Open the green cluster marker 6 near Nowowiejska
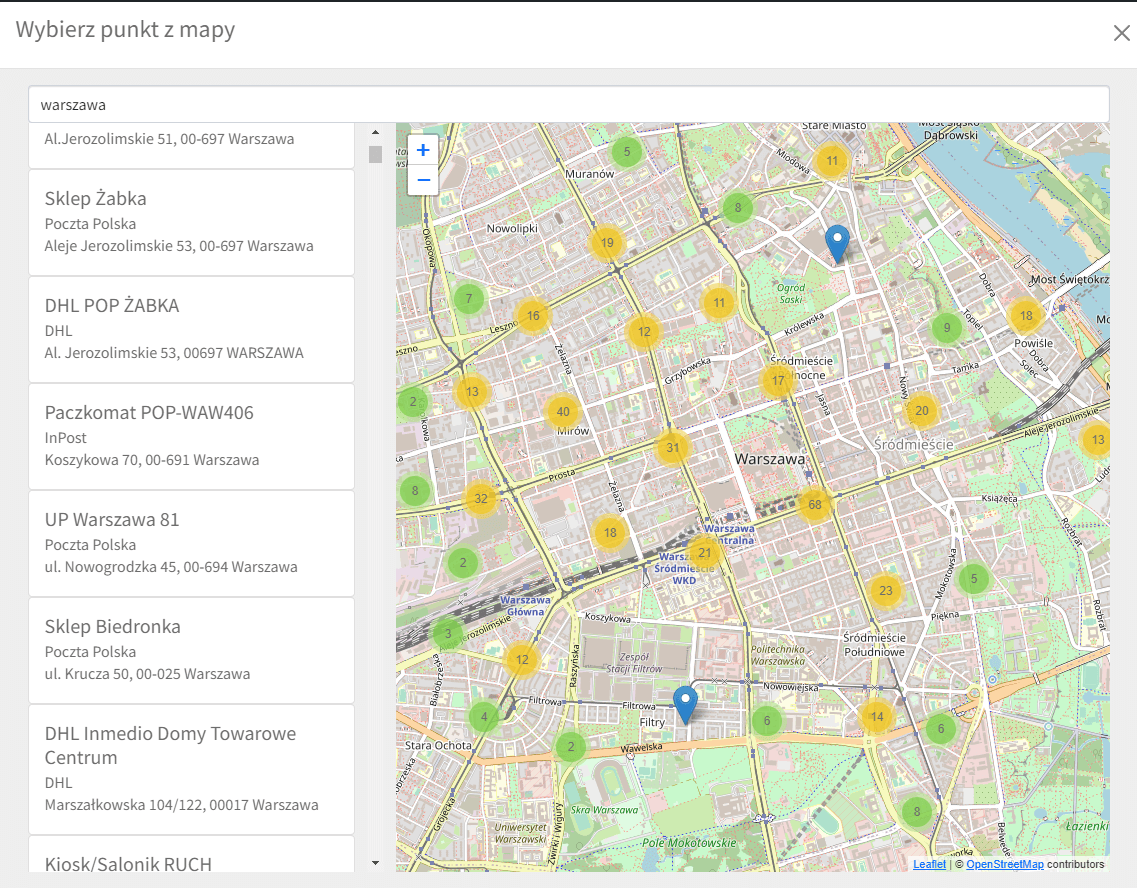The width and height of the screenshot is (1137, 888). click(766, 721)
